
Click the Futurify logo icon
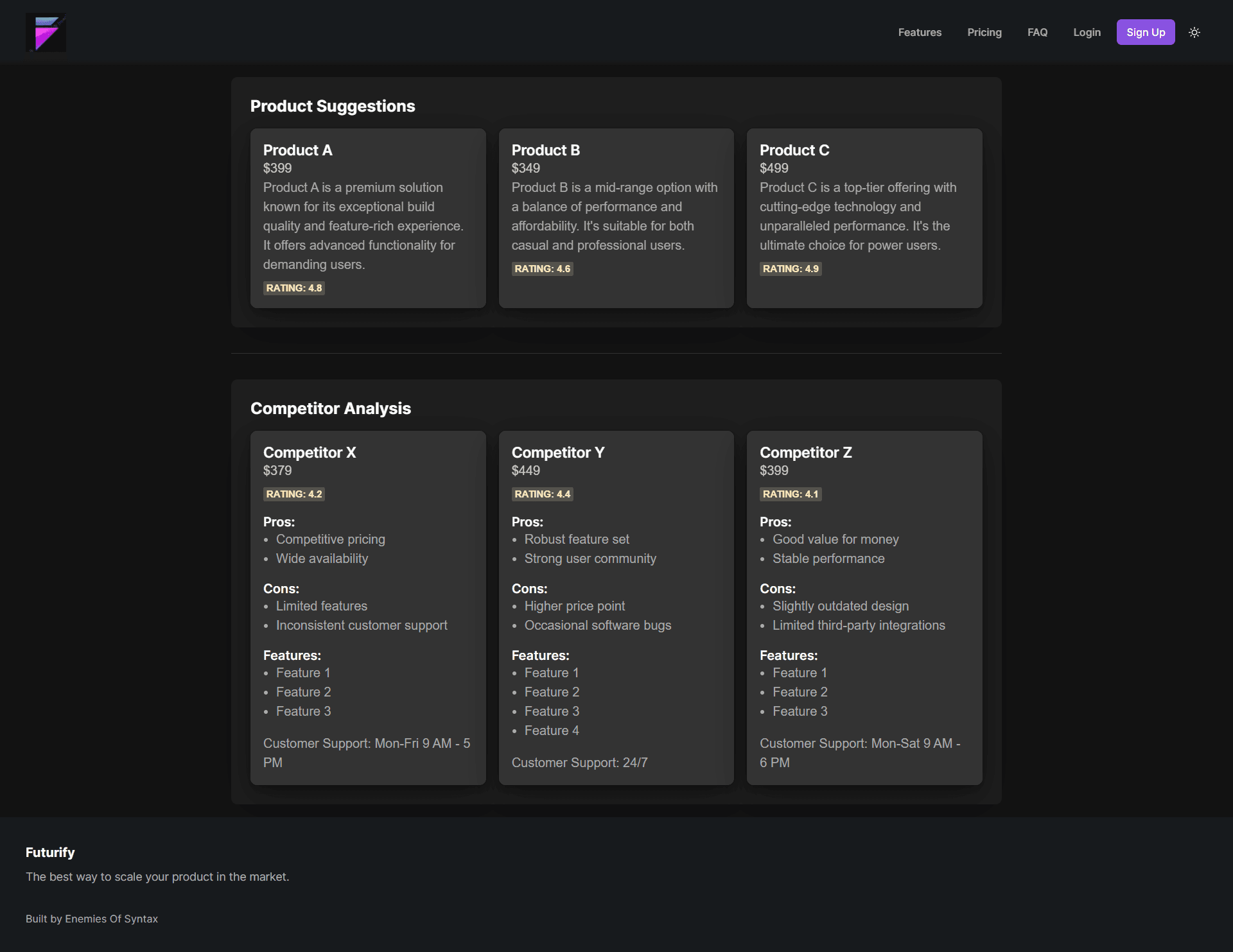point(46,32)
